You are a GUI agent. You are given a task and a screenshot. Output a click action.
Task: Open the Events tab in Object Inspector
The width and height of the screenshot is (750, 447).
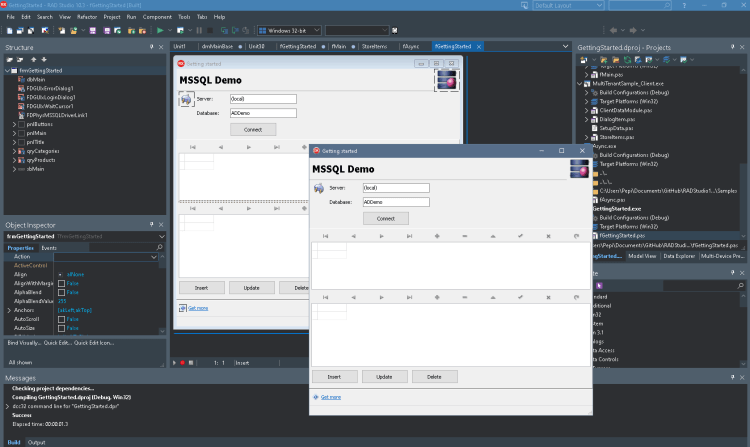49,248
